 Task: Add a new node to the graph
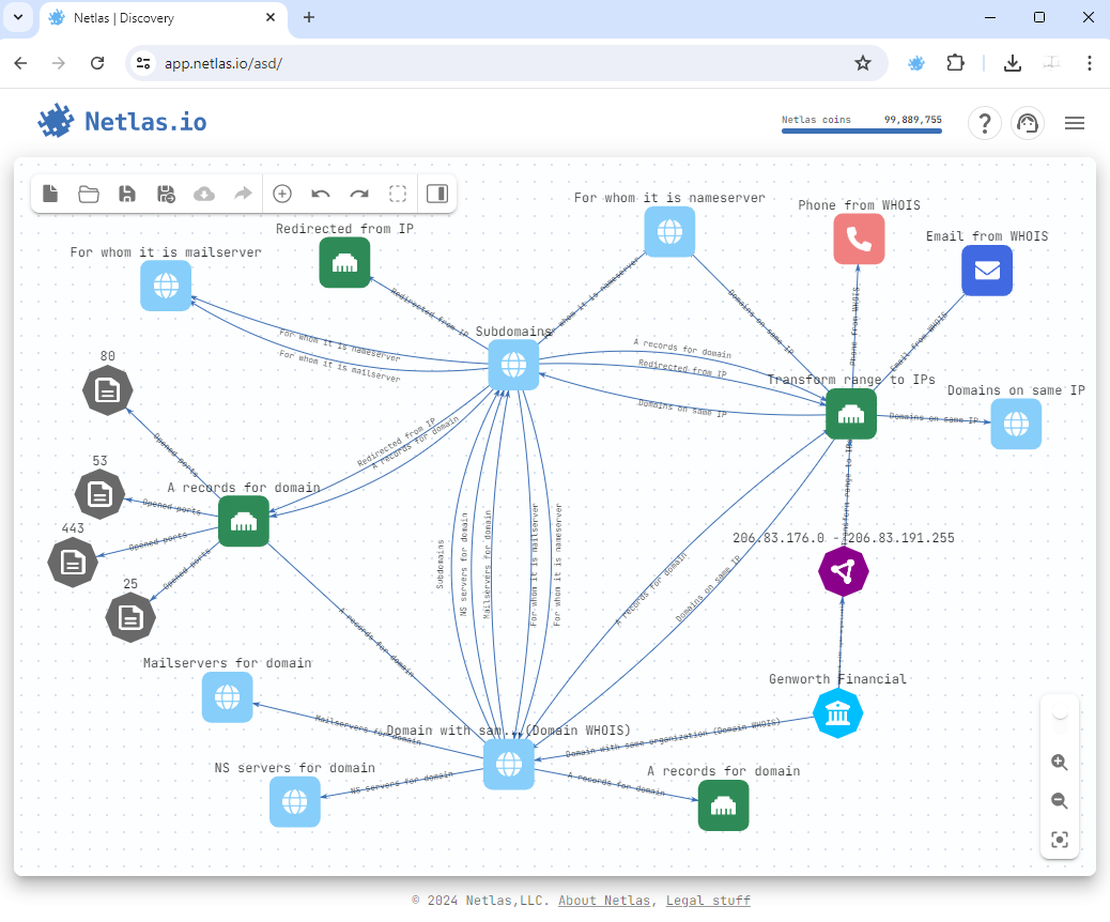[282, 193]
